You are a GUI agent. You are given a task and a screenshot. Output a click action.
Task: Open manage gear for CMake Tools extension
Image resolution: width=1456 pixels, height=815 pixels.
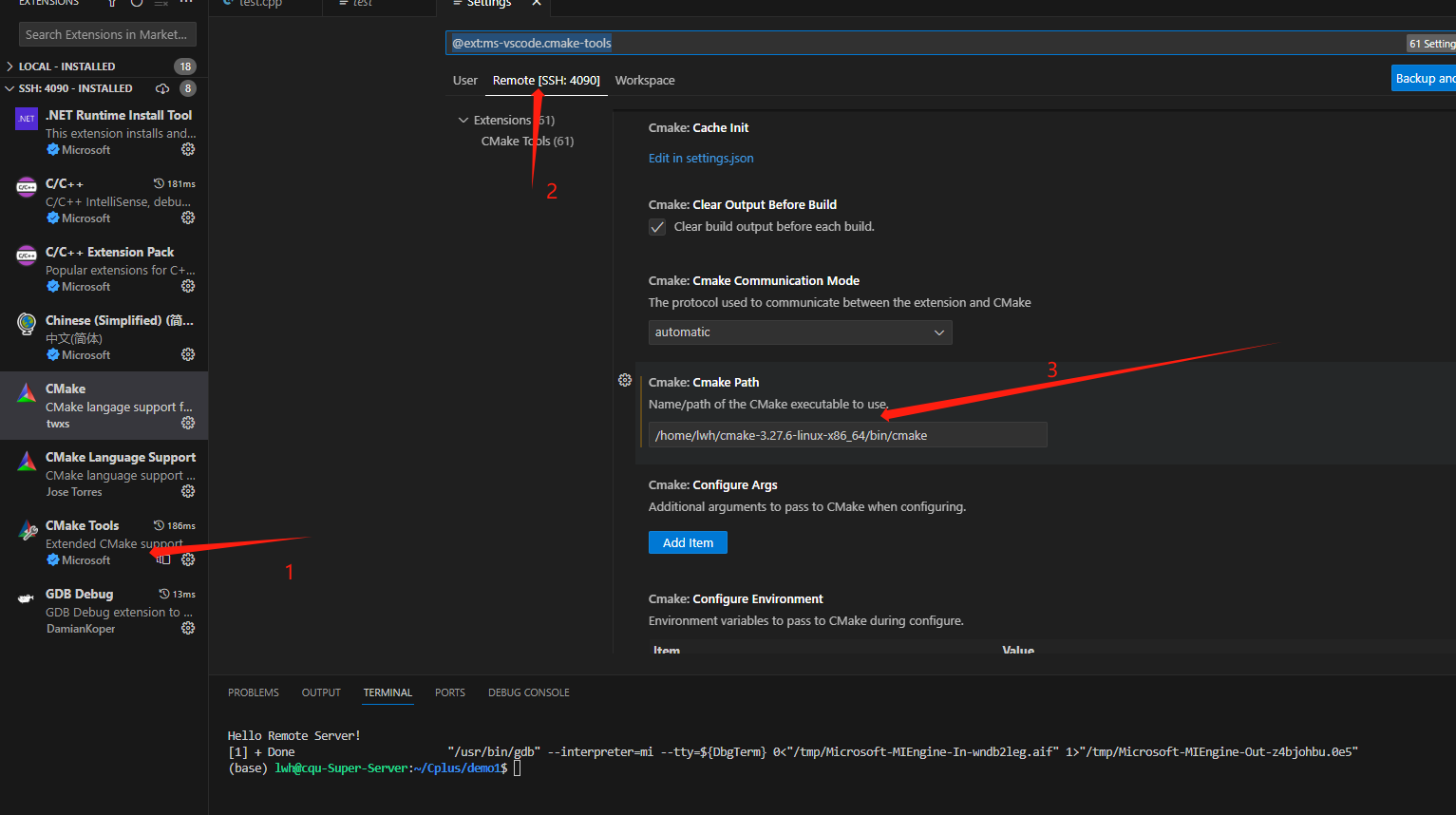(188, 559)
